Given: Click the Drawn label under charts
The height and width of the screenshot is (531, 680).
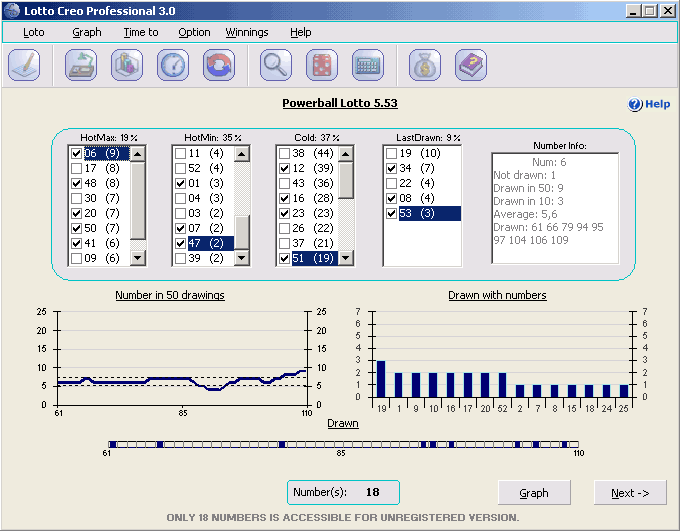Looking at the screenshot, I should [343, 423].
